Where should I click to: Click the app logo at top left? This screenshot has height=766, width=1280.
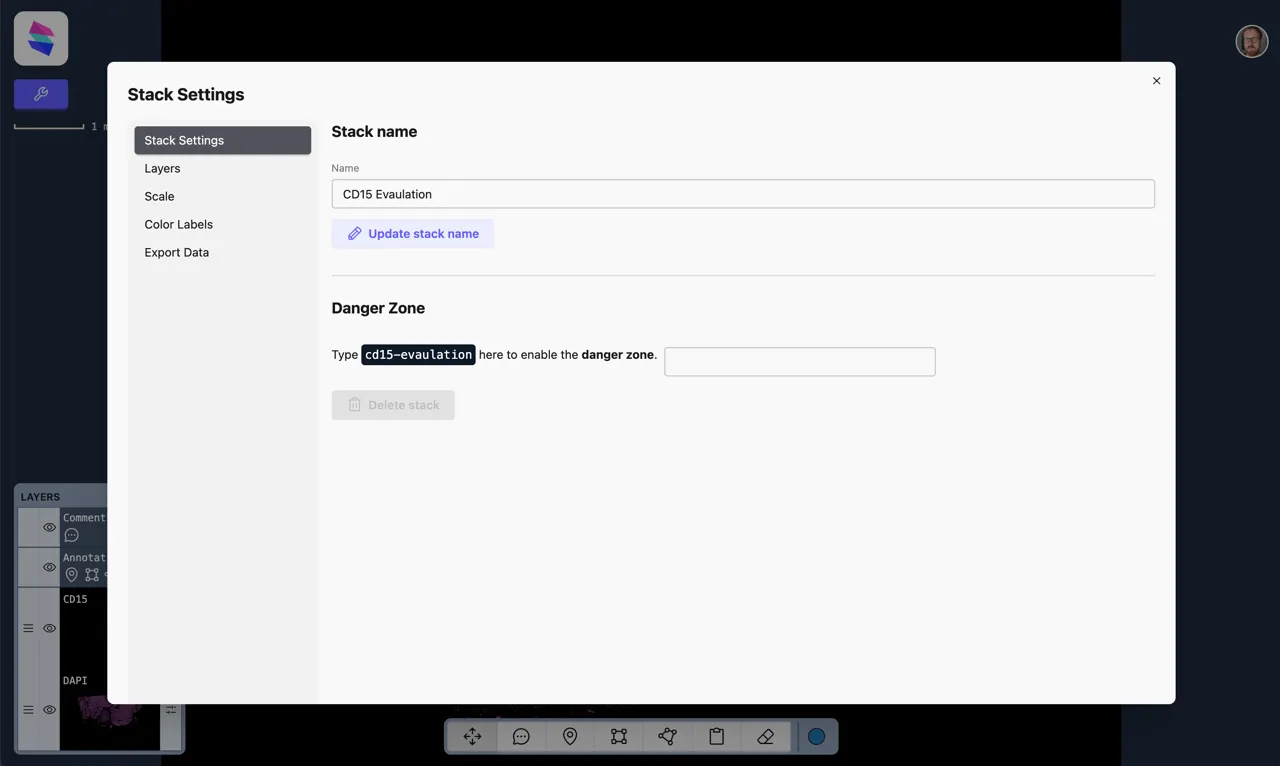coord(41,39)
